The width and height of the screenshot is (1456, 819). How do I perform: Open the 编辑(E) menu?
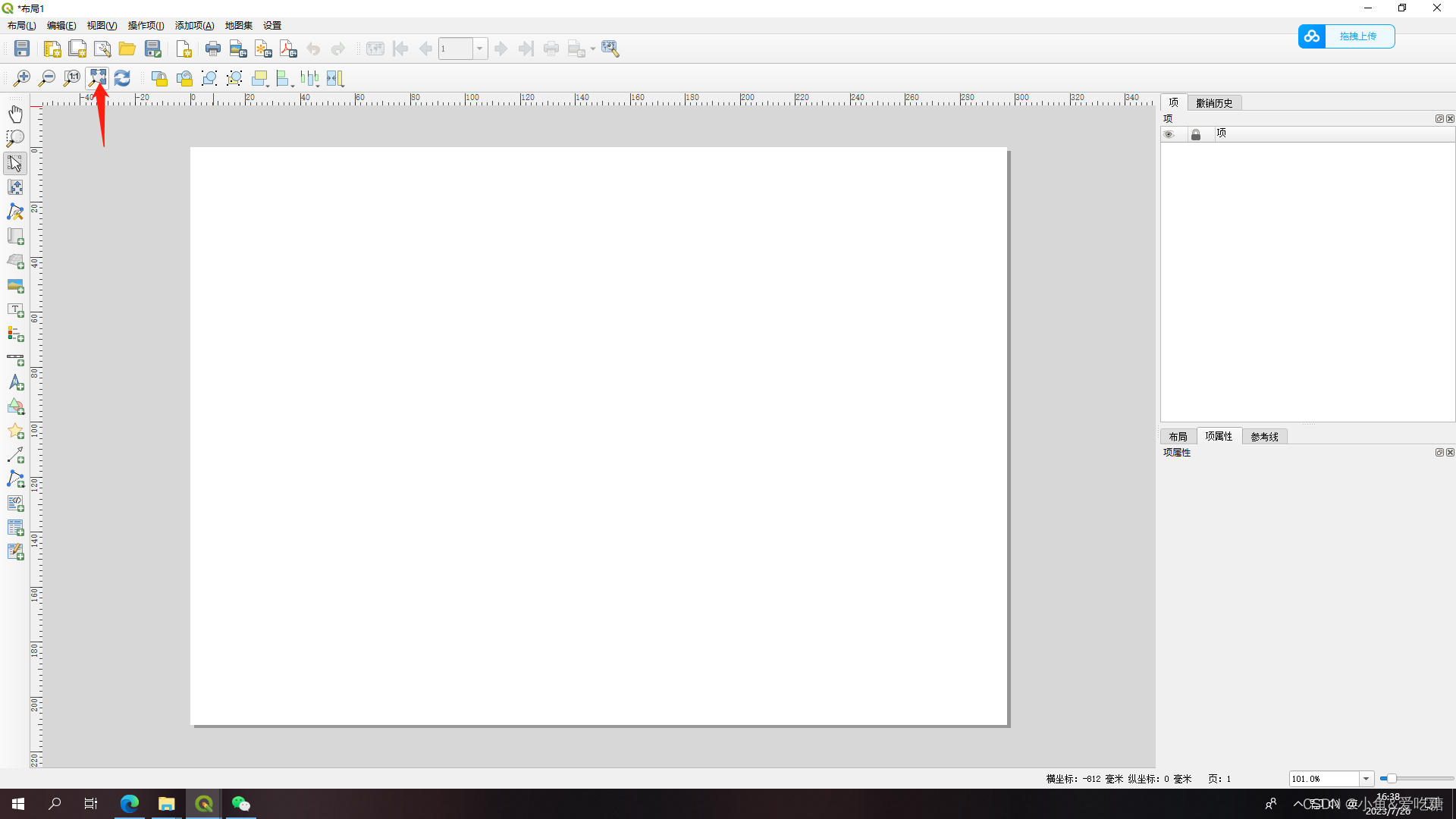[x=61, y=26]
